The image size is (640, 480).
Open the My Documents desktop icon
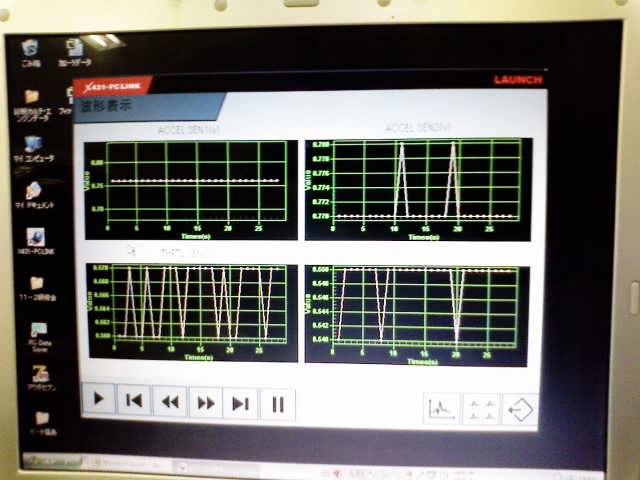[x=34, y=192]
